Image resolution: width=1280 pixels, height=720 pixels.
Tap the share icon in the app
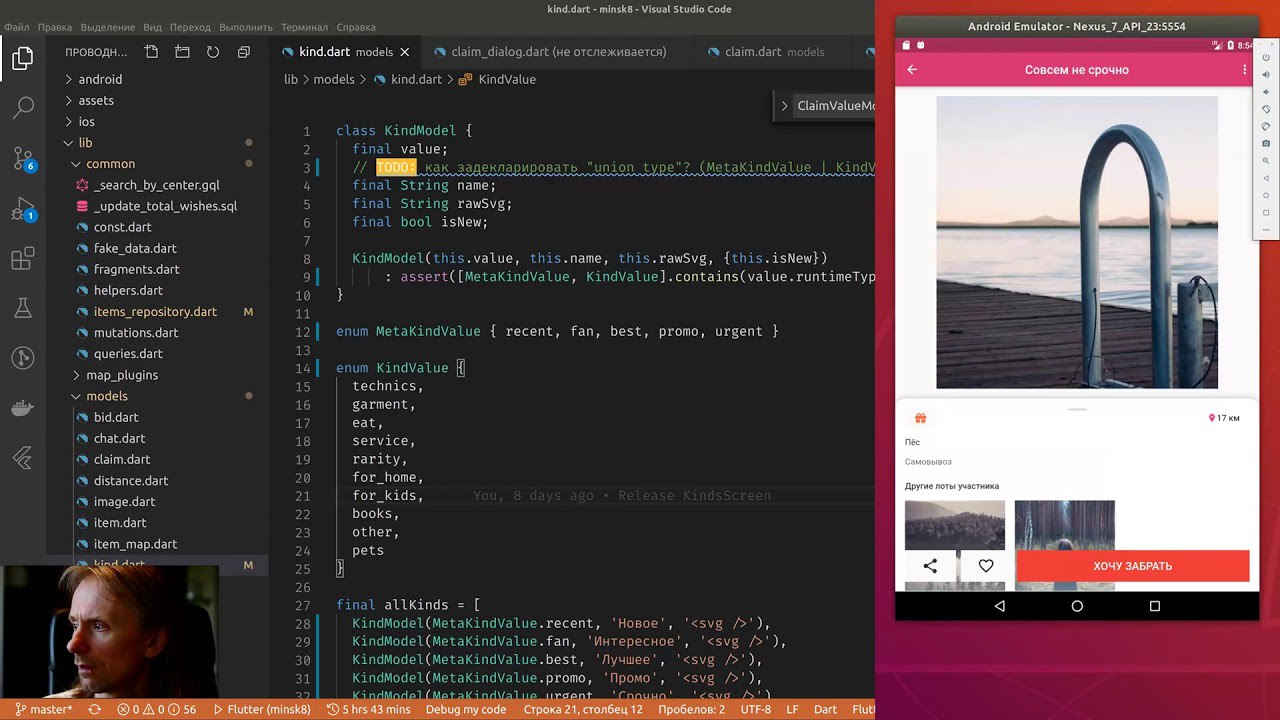(930, 566)
